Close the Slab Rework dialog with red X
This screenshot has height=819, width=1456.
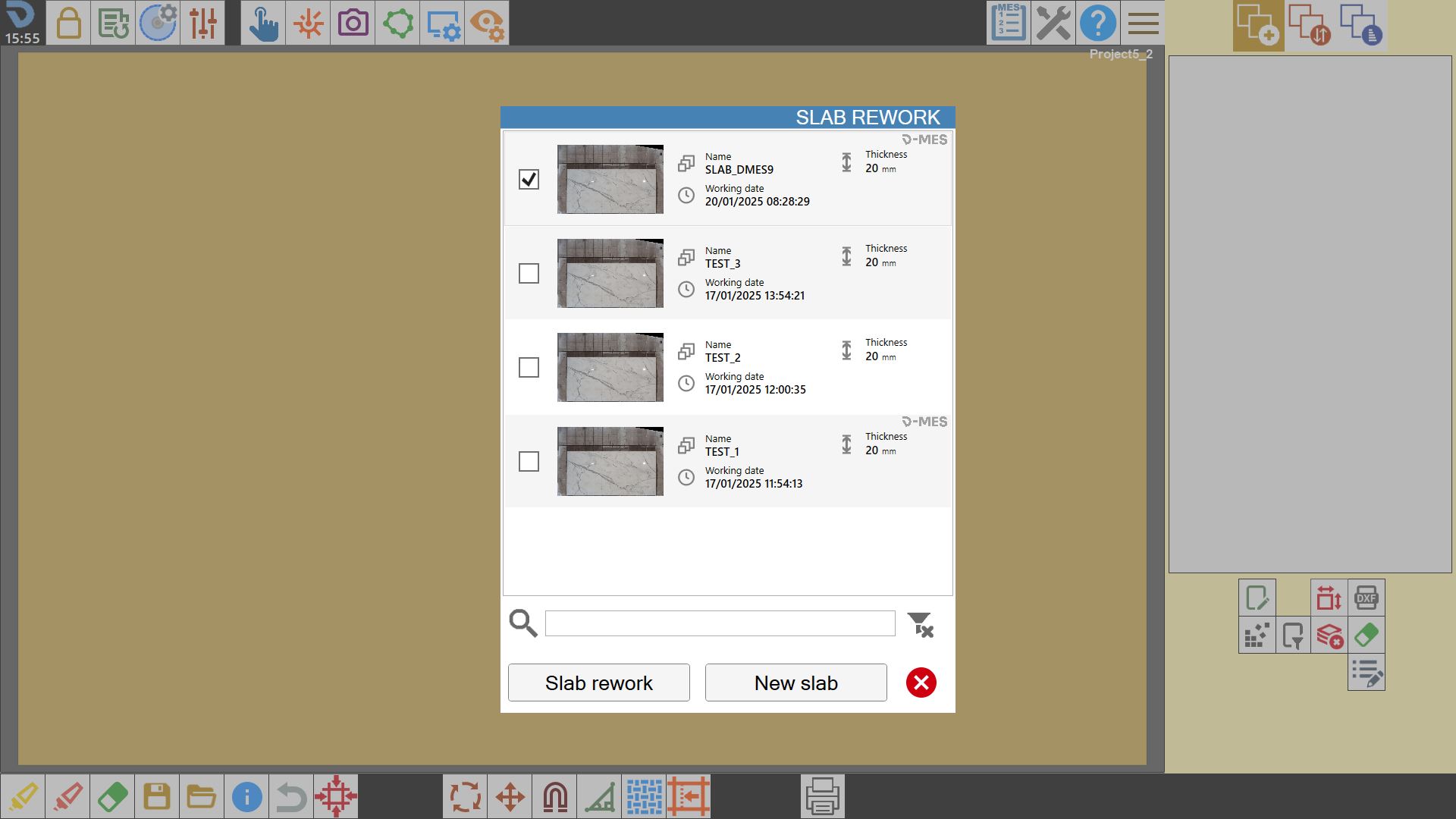pos(921,682)
